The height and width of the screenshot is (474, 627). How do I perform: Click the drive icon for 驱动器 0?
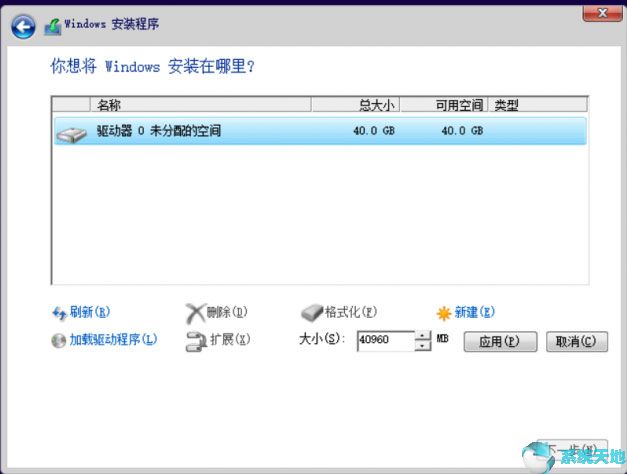71,134
